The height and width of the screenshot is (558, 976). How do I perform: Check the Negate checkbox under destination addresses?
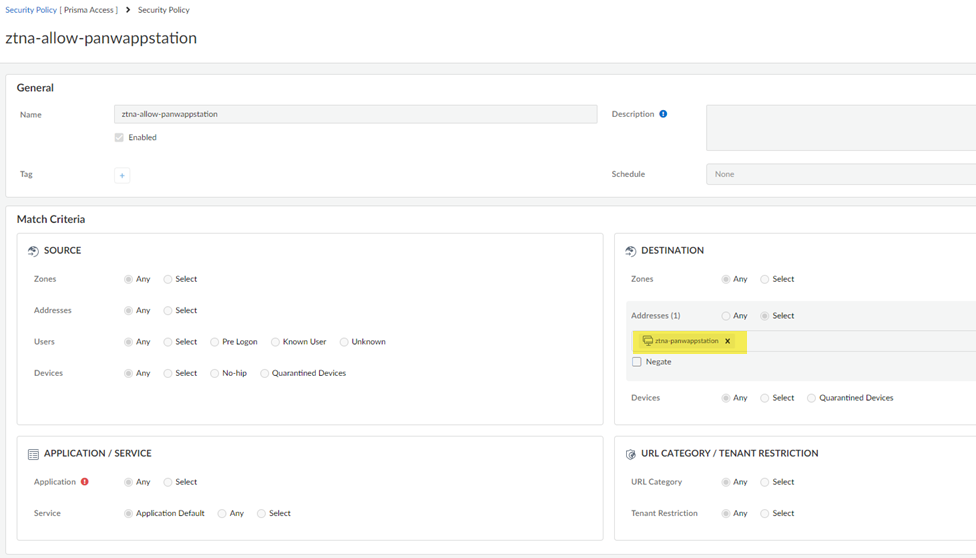click(636, 362)
